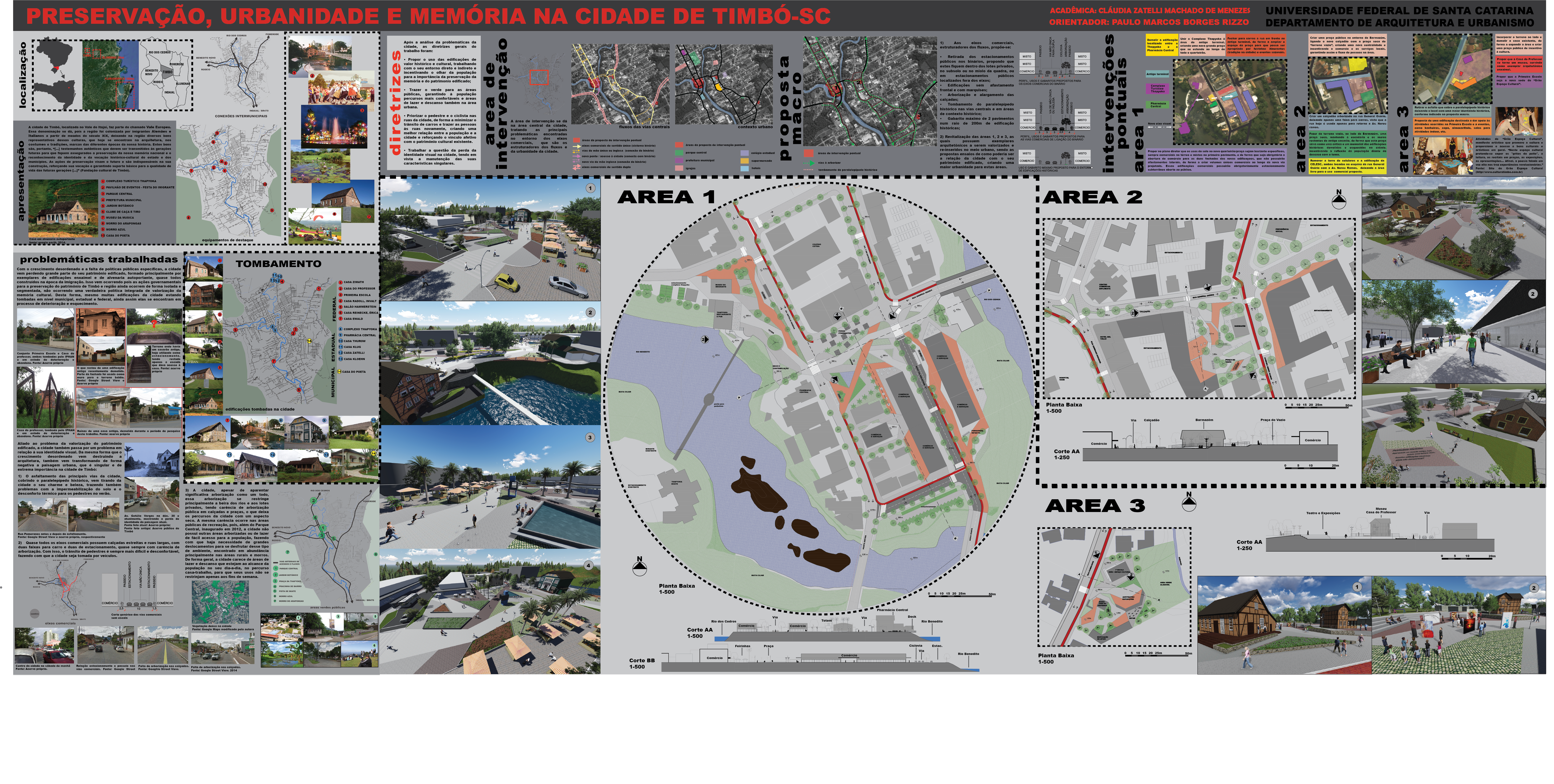Image resolution: width=1554 pixels, height=784 pixels.
Task: Click the 'problemáticas trabalhadas' heading
Action: coord(99,259)
